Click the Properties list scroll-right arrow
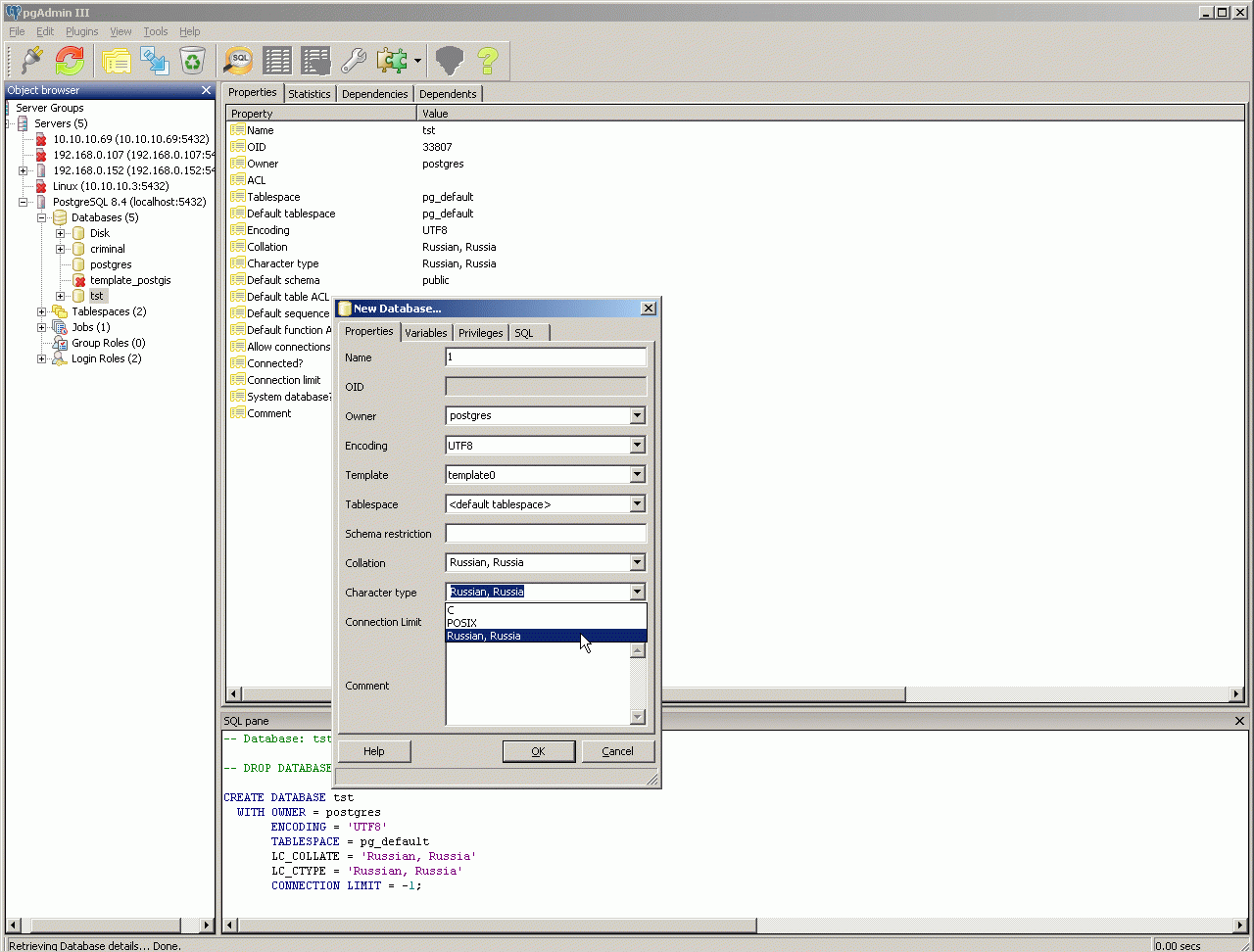The height and width of the screenshot is (952, 1254). pyautogui.click(x=1236, y=694)
